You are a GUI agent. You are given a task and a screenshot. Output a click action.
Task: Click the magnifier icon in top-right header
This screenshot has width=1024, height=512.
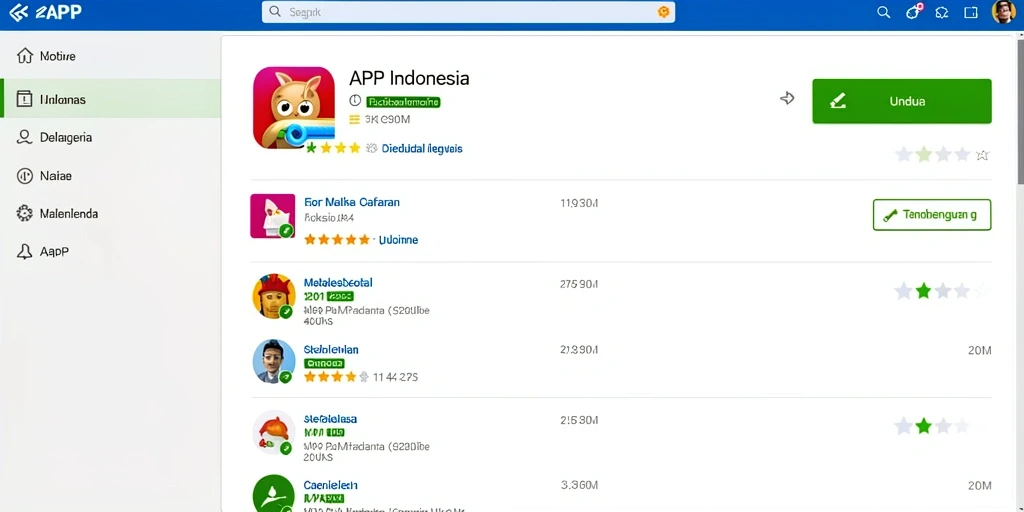(x=884, y=12)
